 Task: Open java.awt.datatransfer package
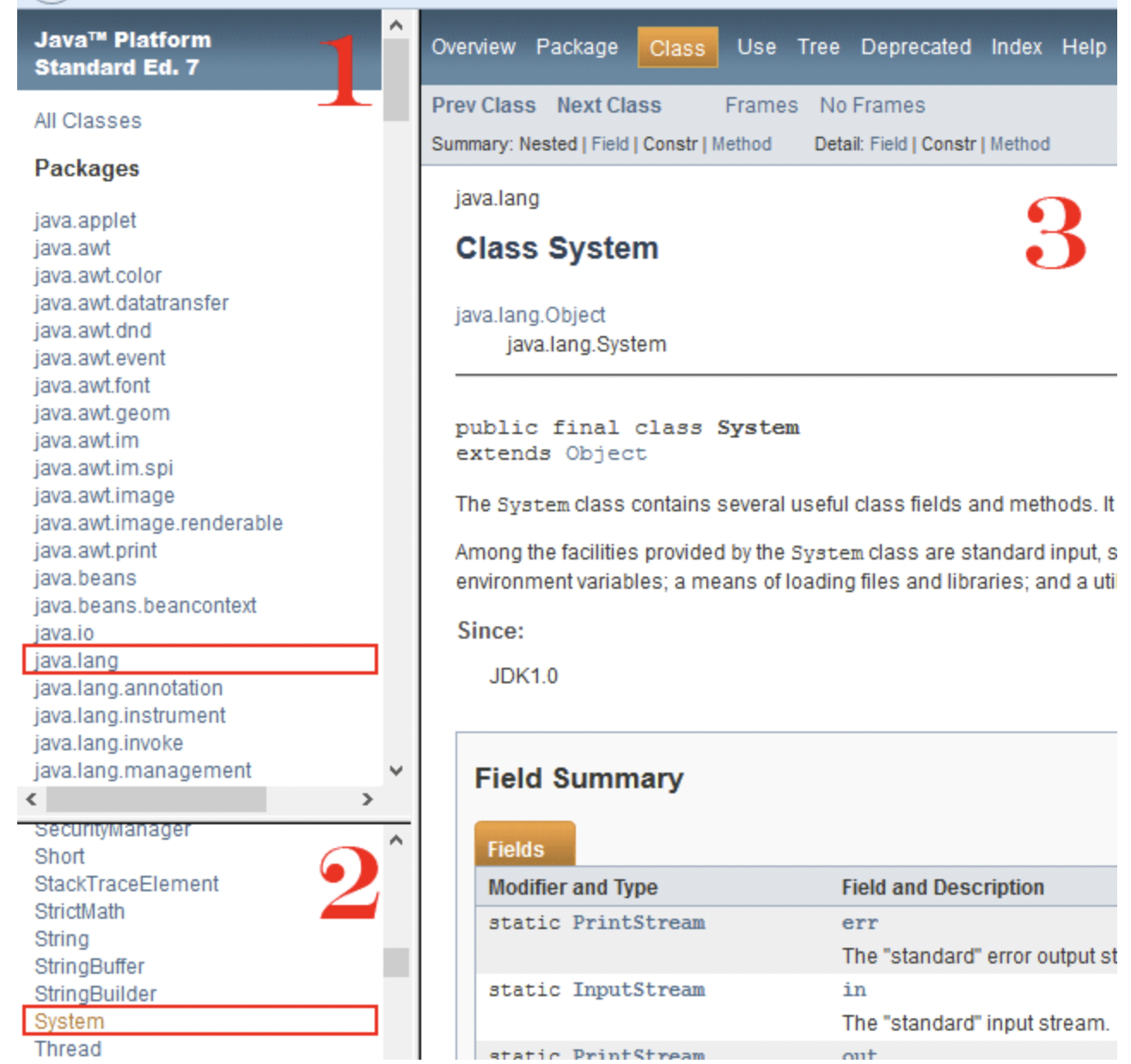point(131,303)
